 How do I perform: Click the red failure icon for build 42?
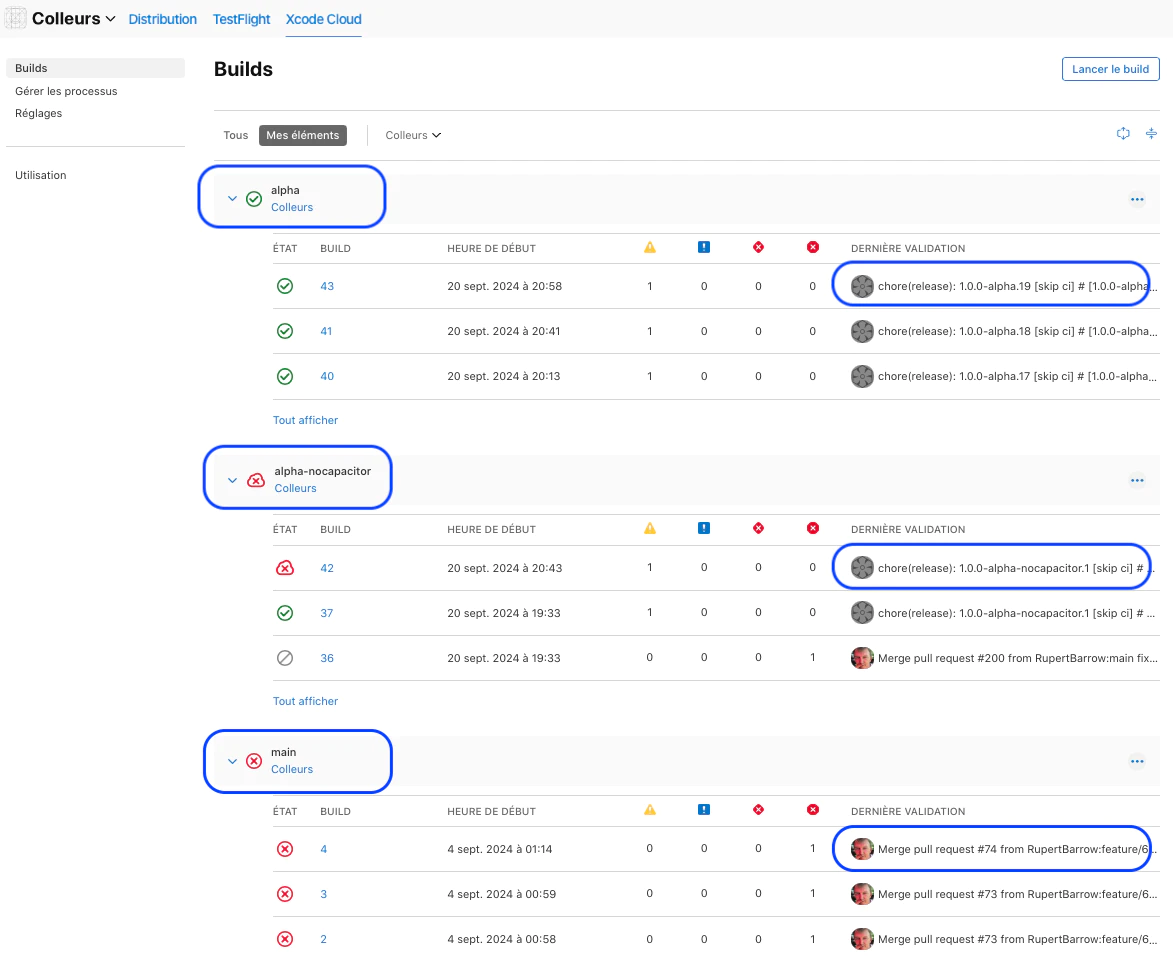click(x=285, y=567)
